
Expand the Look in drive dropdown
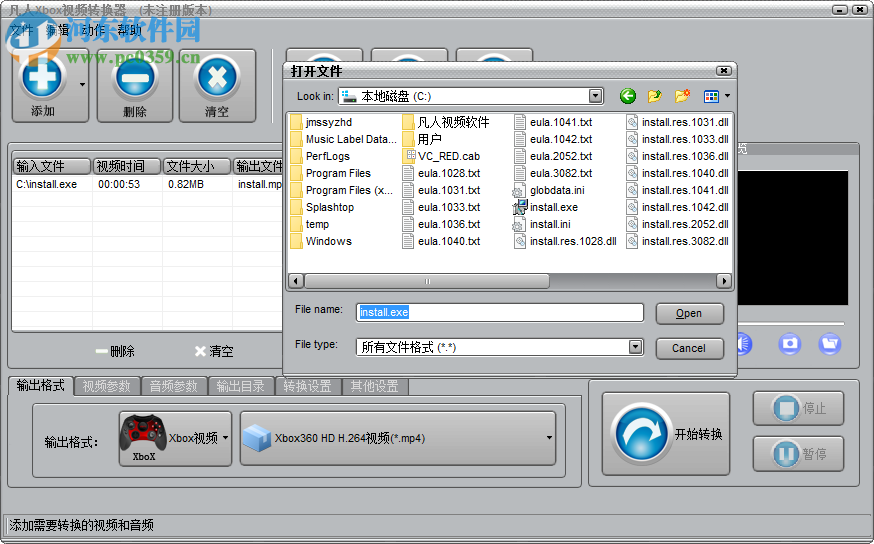(x=596, y=96)
